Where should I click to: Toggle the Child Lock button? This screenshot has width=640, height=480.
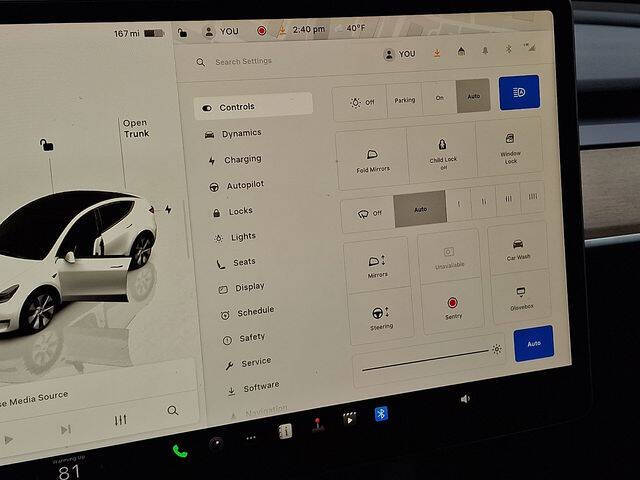pos(442,153)
